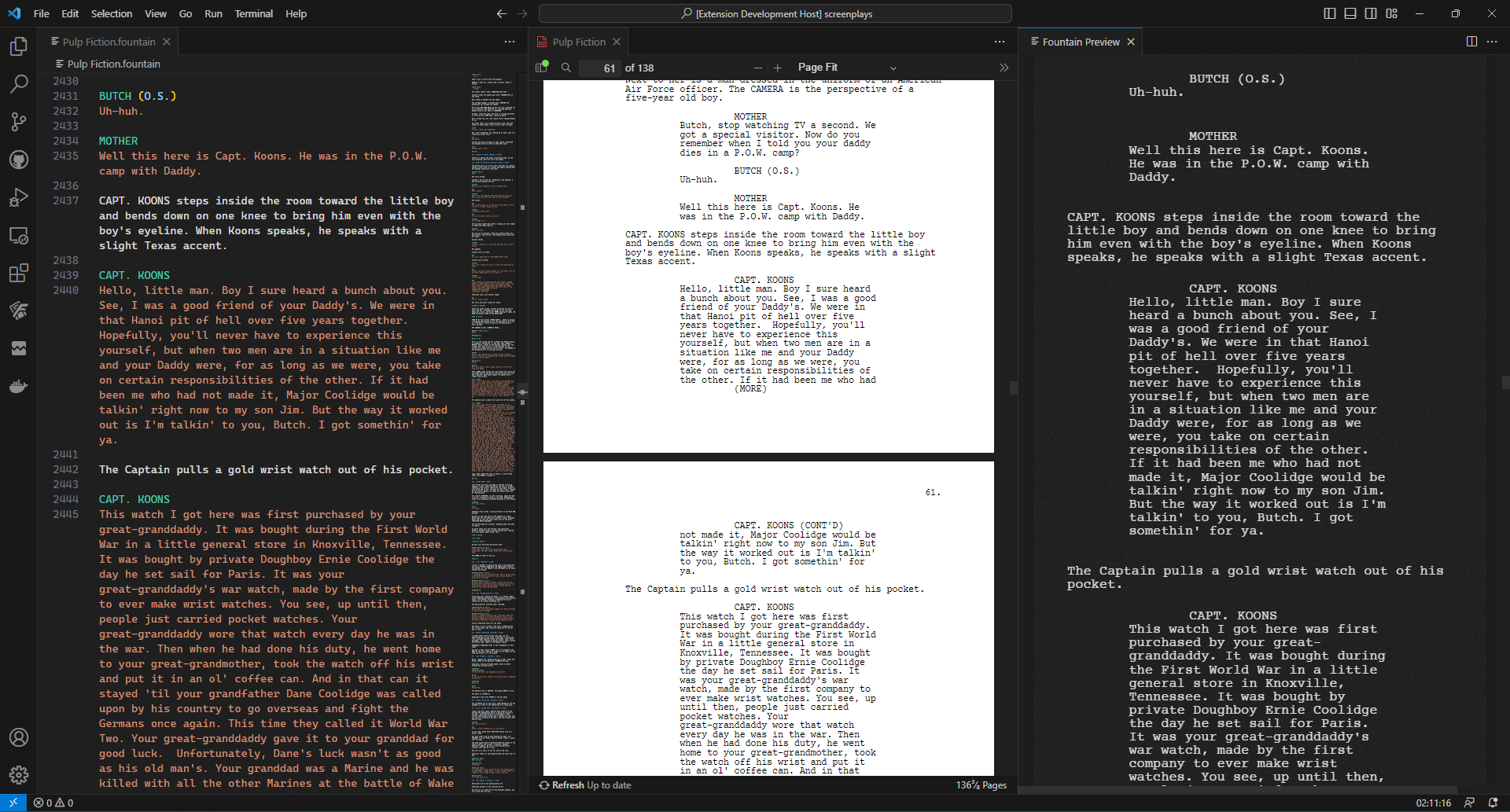
Task: Click the PDF page number field
Action: pyautogui.click(x=599, y=68)
